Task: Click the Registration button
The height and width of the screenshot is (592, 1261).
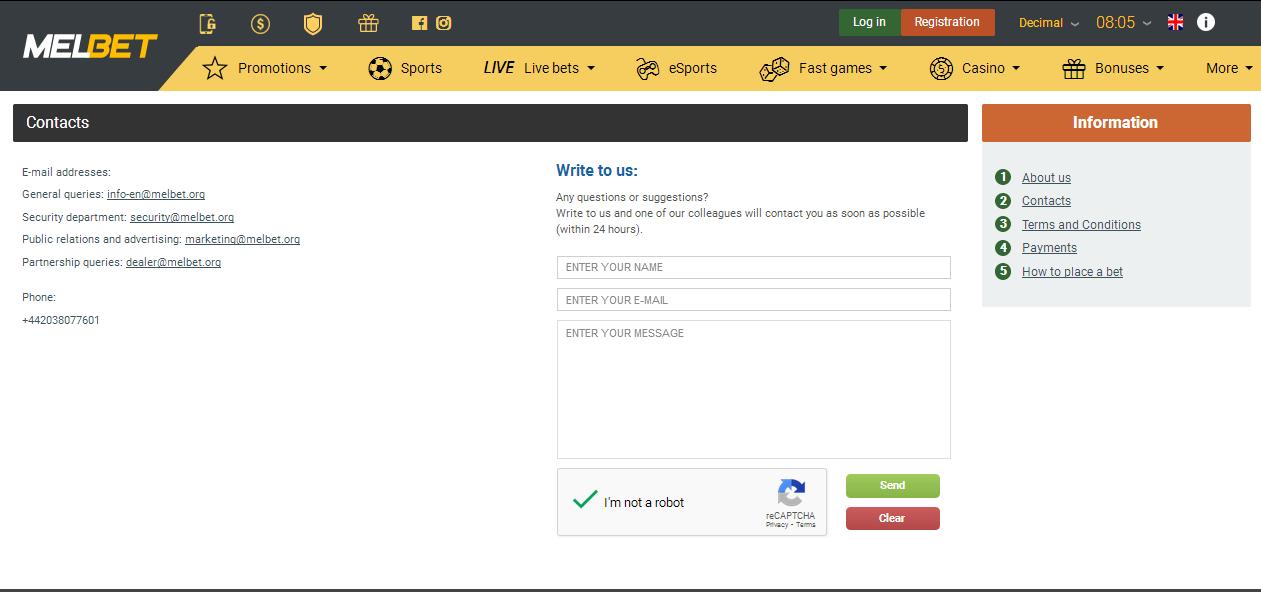Action: 947,22
